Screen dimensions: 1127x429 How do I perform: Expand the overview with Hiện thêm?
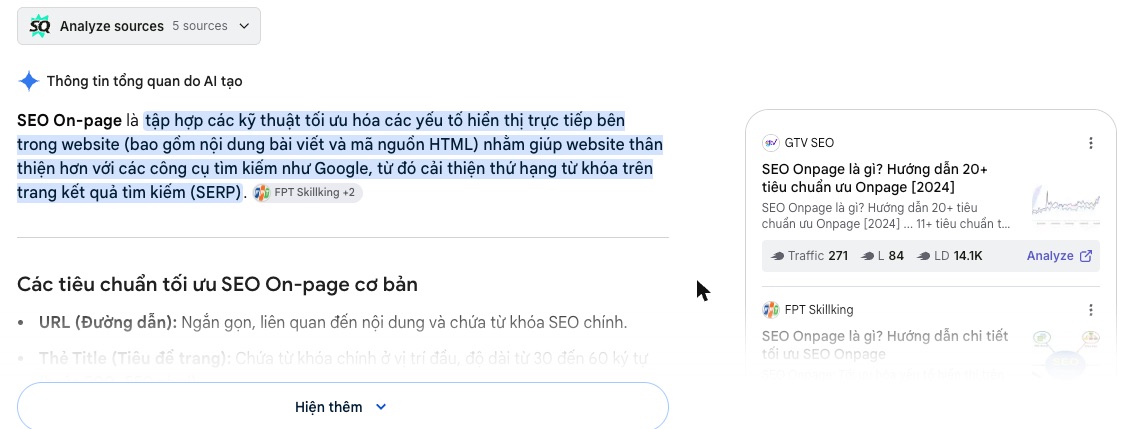[x=343, y=407]
